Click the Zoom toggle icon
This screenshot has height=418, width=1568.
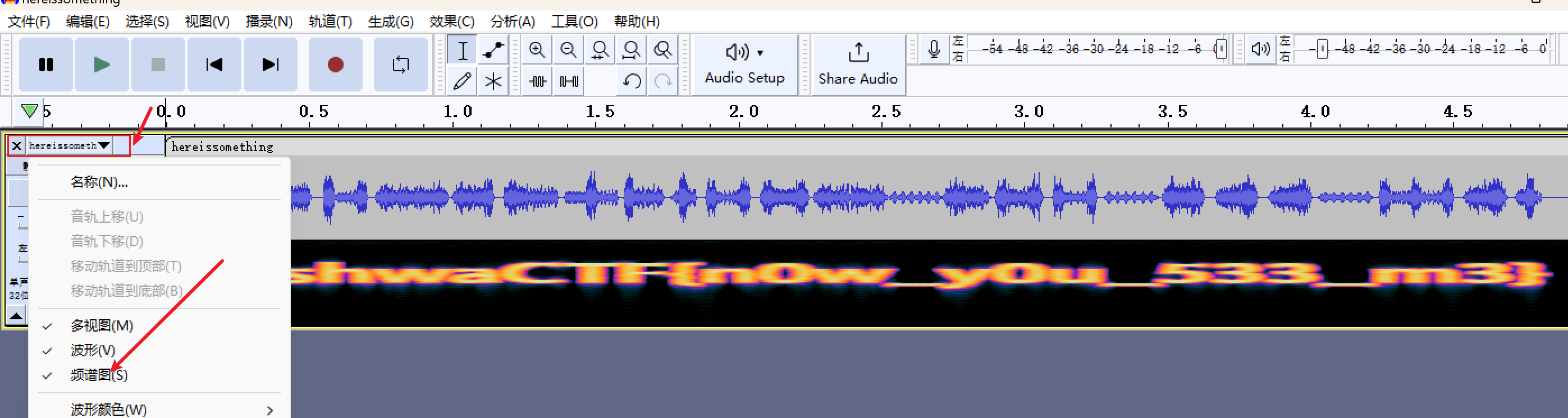[662, 50]
